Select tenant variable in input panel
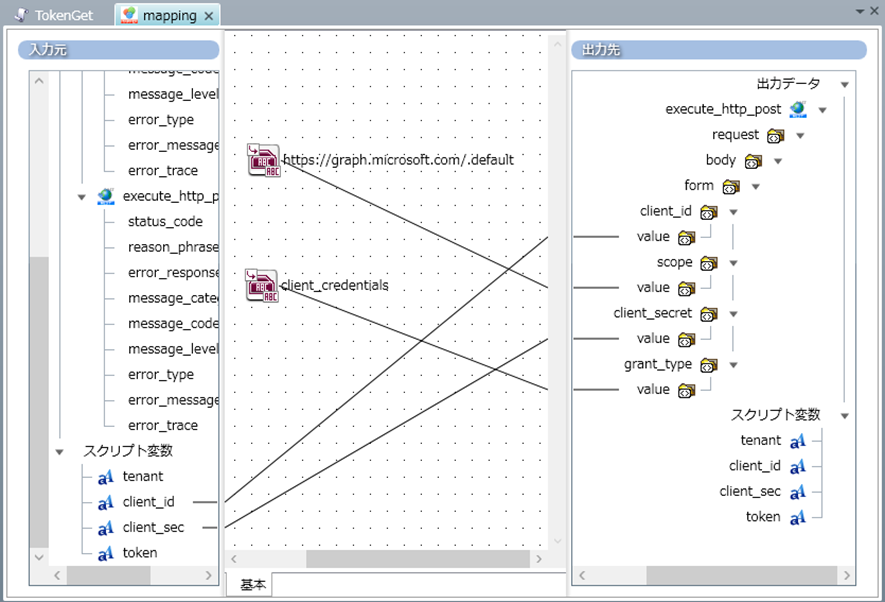Image resolution: width=885 pixels, height=602 pixels. coord(142,477)
